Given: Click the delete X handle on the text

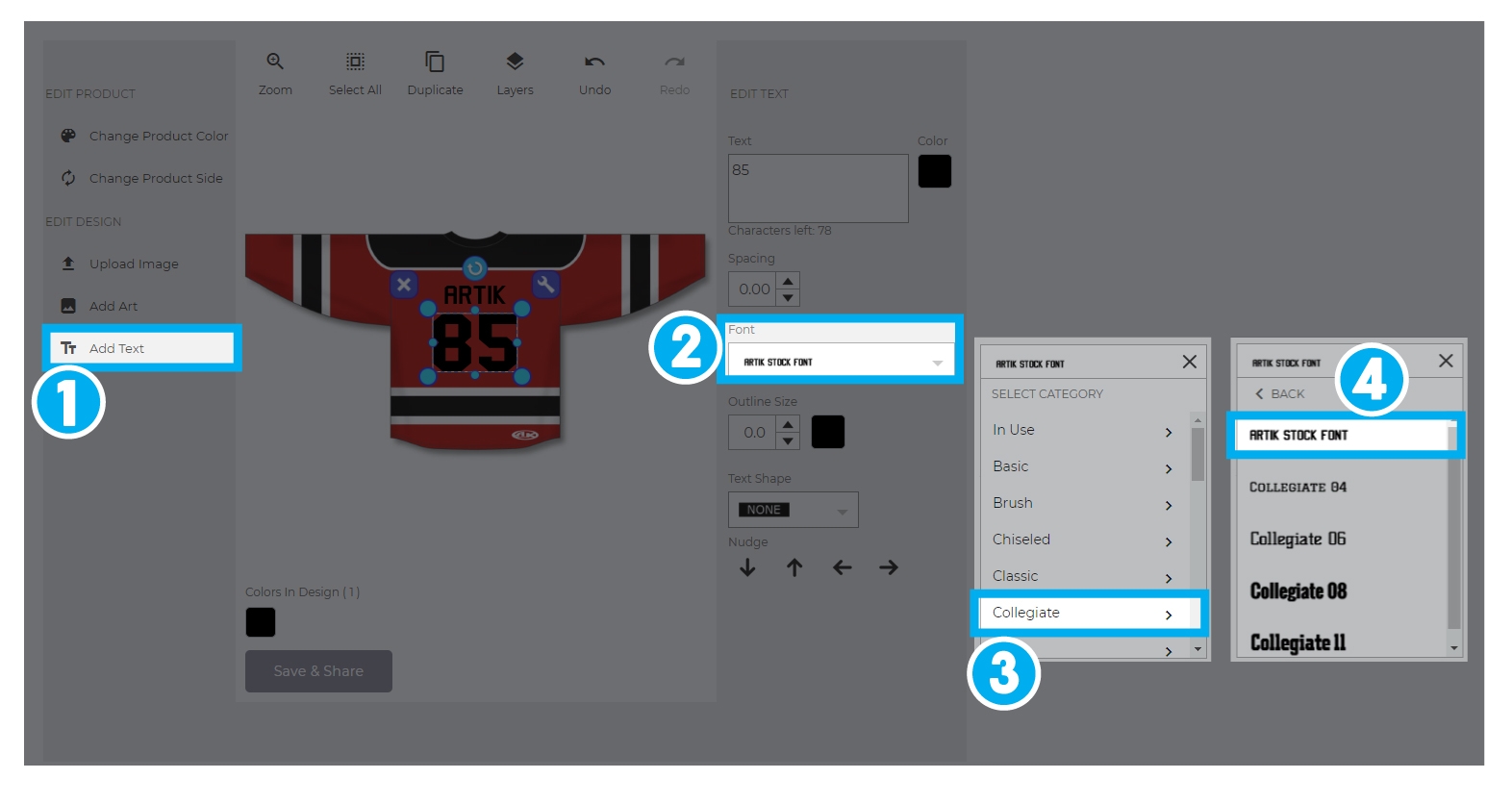Looking at the screenshot, I should 404,285.
